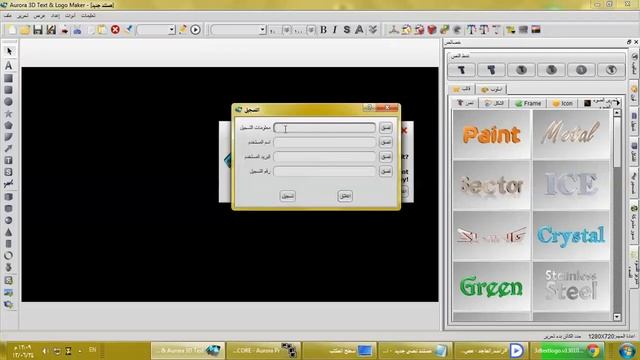The width and height of the screenshot is (640, 360).
Task: Click the Windows Start orb
Action: click(627, 351)
